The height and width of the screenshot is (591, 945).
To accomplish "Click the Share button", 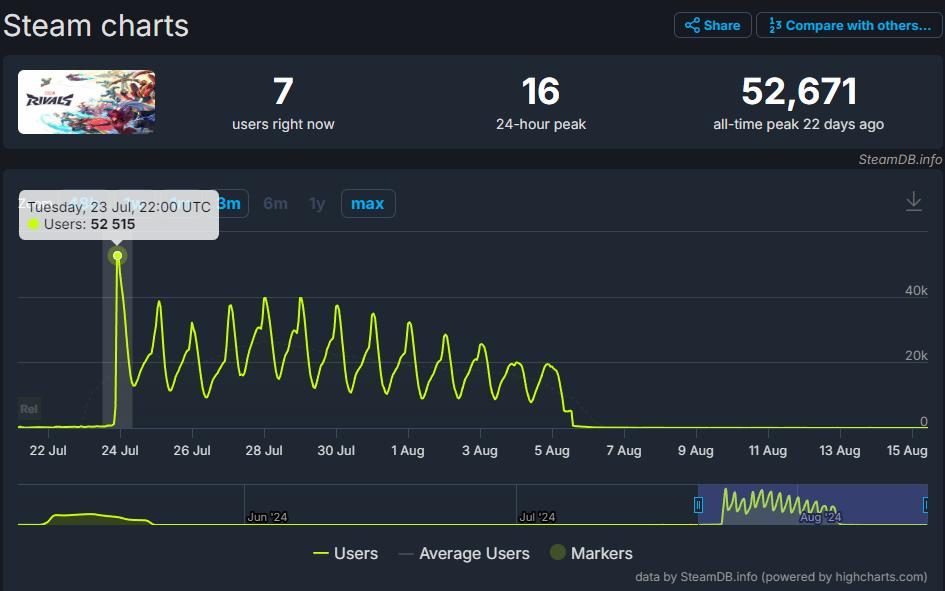I will [712, 25].
